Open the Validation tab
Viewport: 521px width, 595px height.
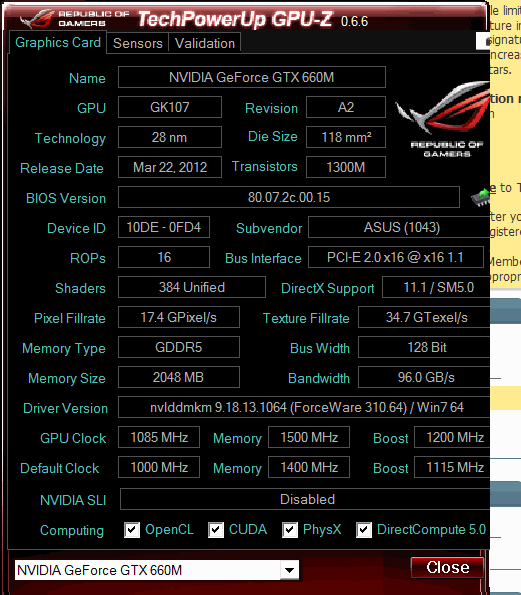click(x=205, y=43)
